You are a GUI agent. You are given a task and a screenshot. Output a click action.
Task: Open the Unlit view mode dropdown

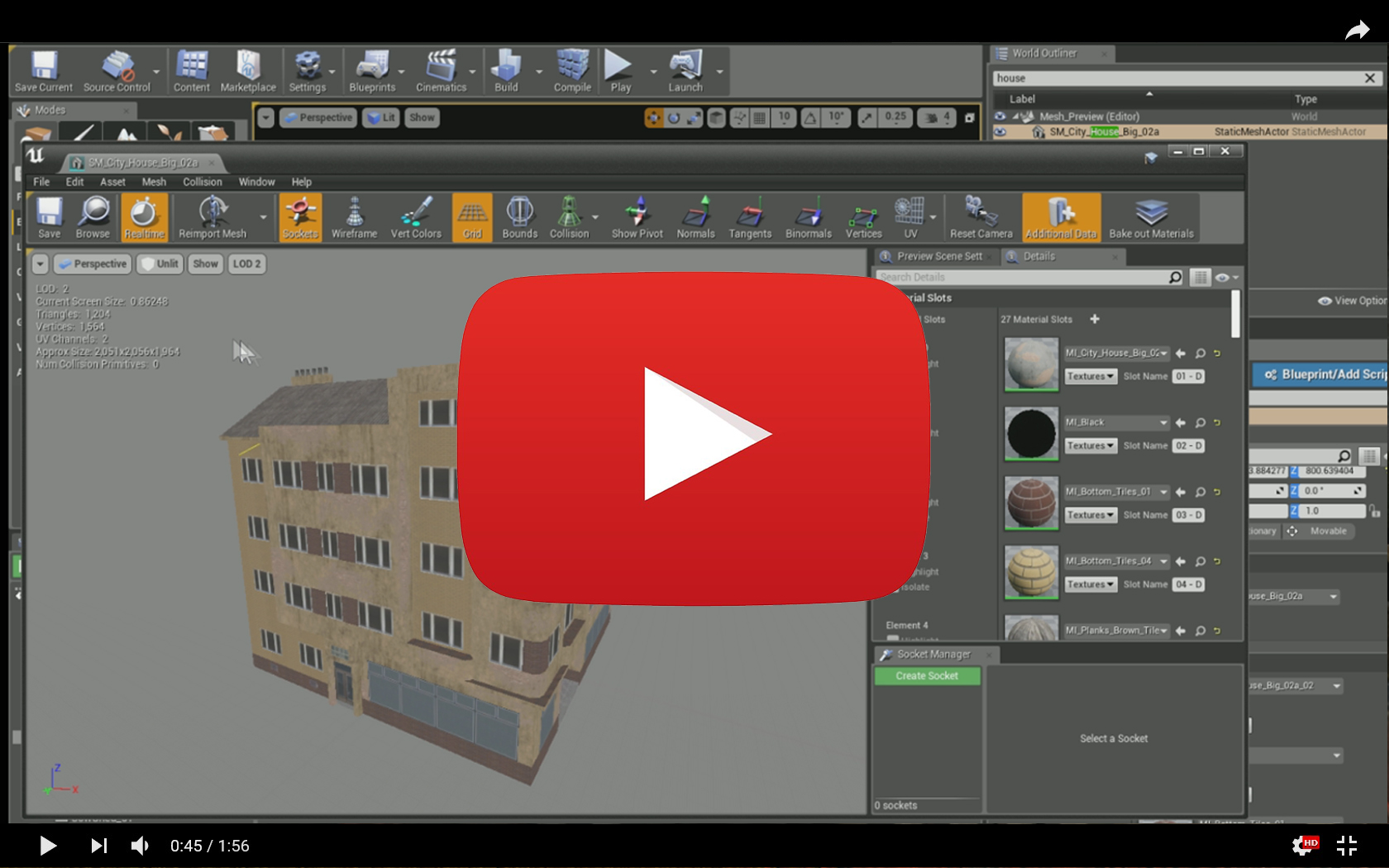[160, 264]
